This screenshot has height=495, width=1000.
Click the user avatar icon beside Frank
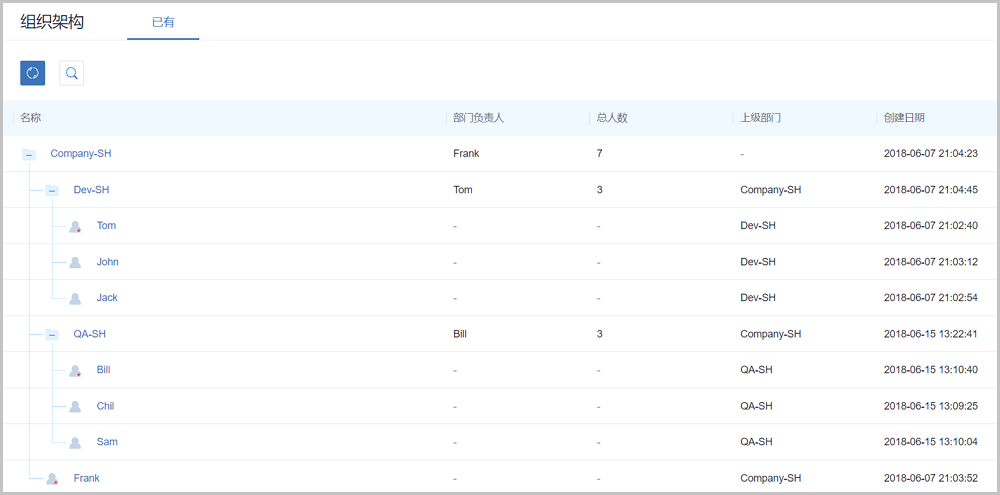click(52, 479)
